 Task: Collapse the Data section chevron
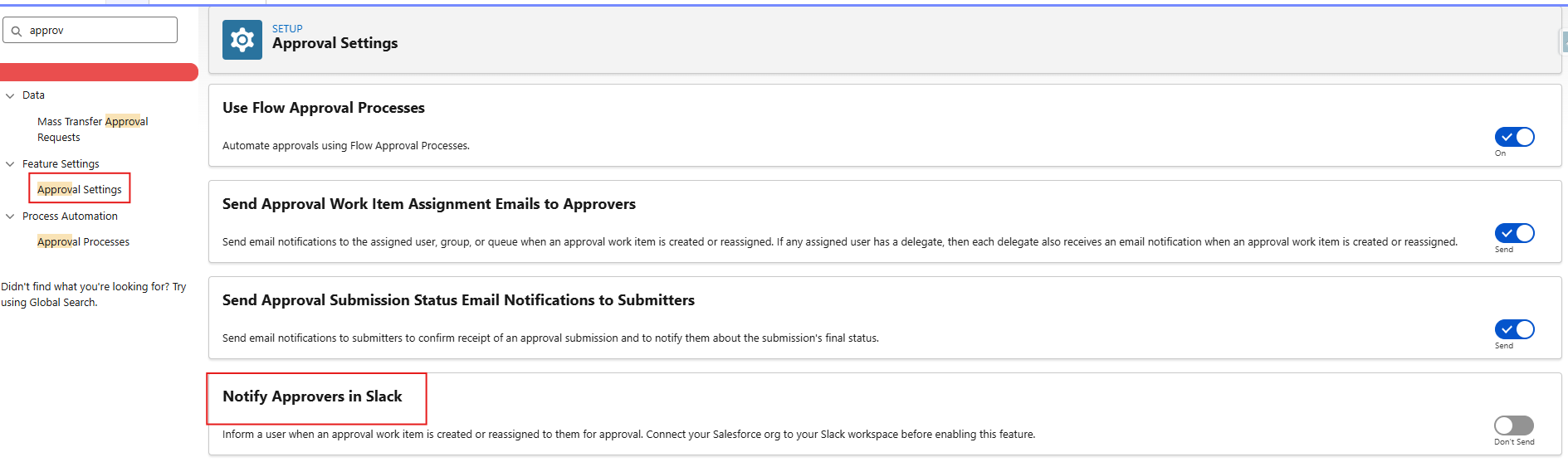10,95
